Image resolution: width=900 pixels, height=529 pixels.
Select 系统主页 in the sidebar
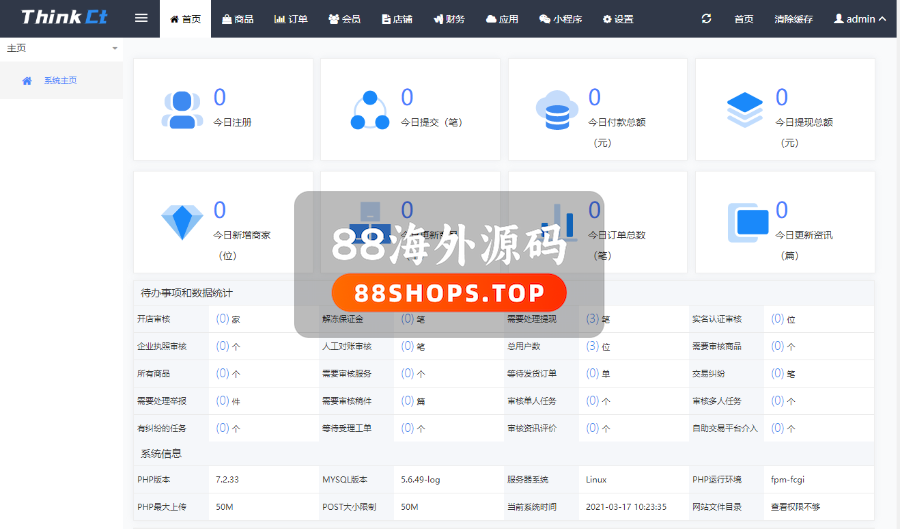(x=60, y=81)
